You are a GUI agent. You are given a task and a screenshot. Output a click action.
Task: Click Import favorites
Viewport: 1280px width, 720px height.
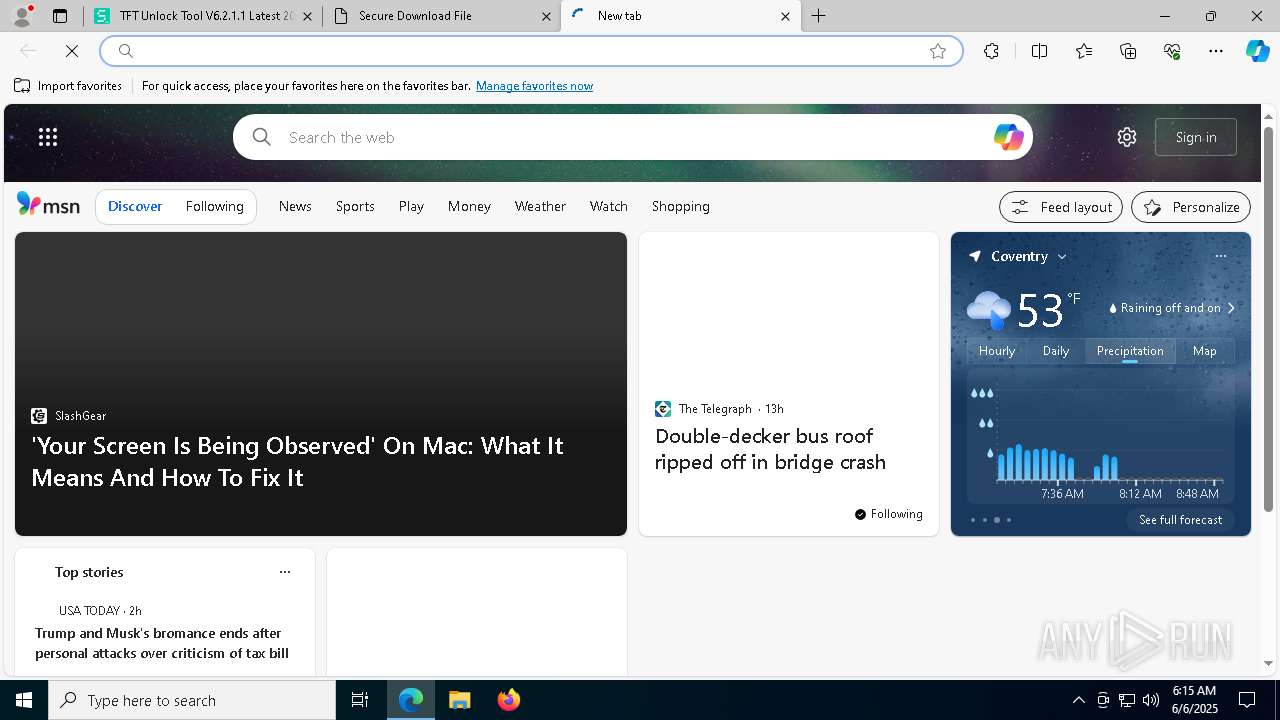[68, 86]
